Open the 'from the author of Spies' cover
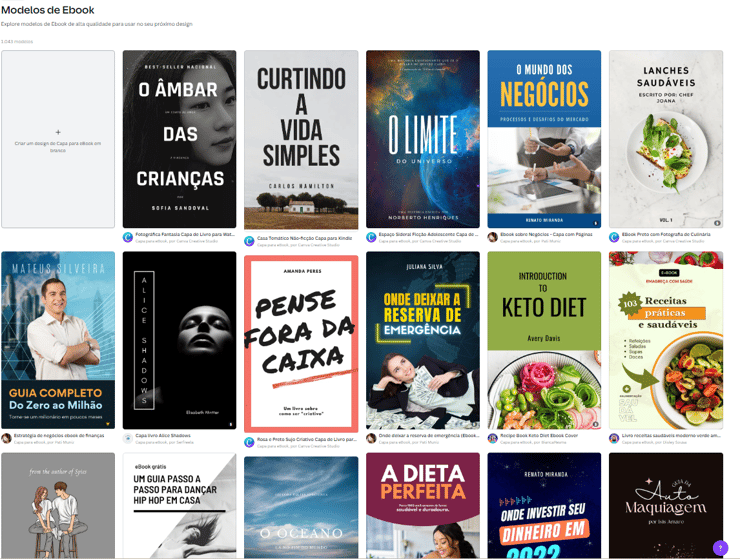Viewport: 740px width, 559px height. tap(58, 506)
